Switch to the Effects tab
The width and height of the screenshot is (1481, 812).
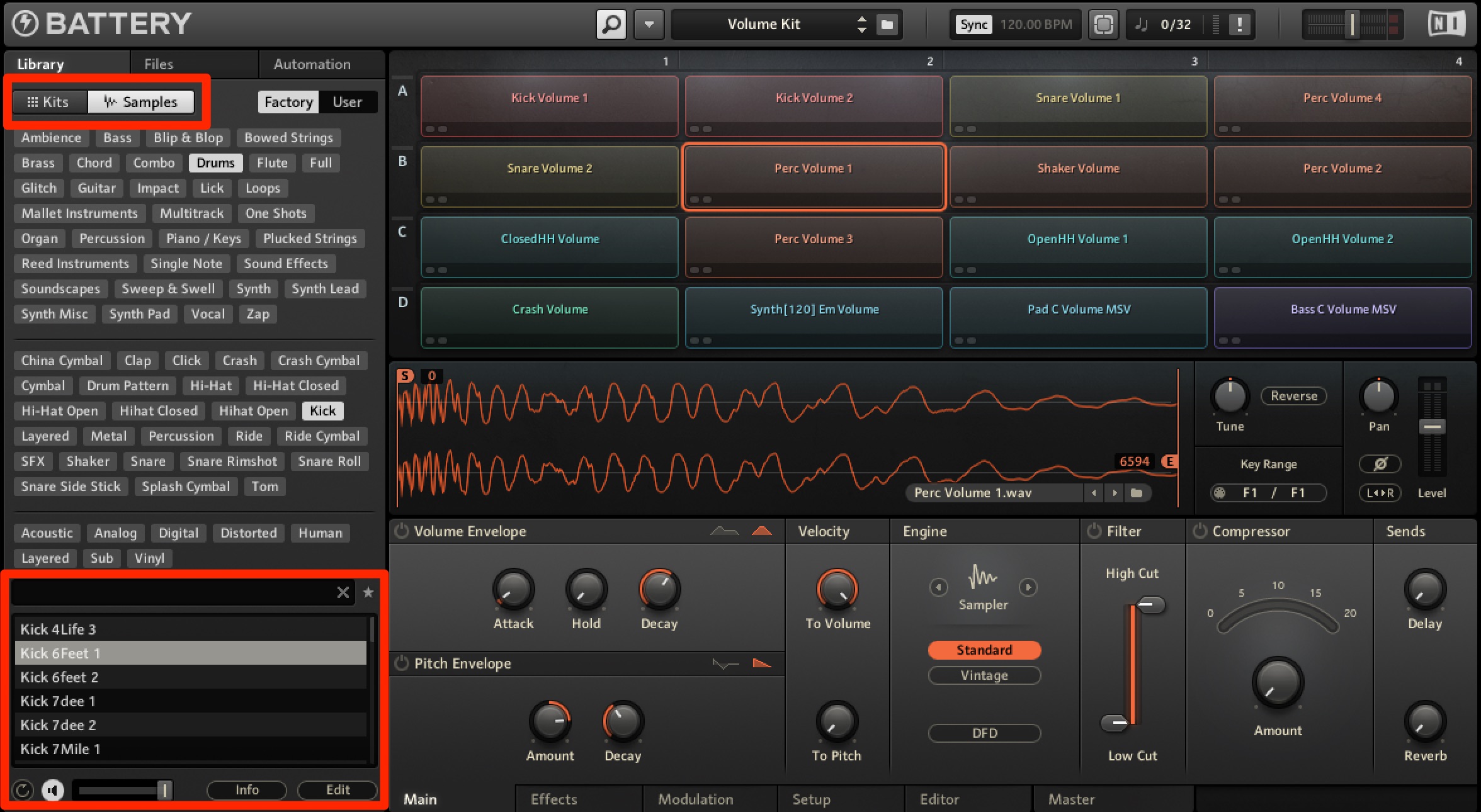point(553,799)
